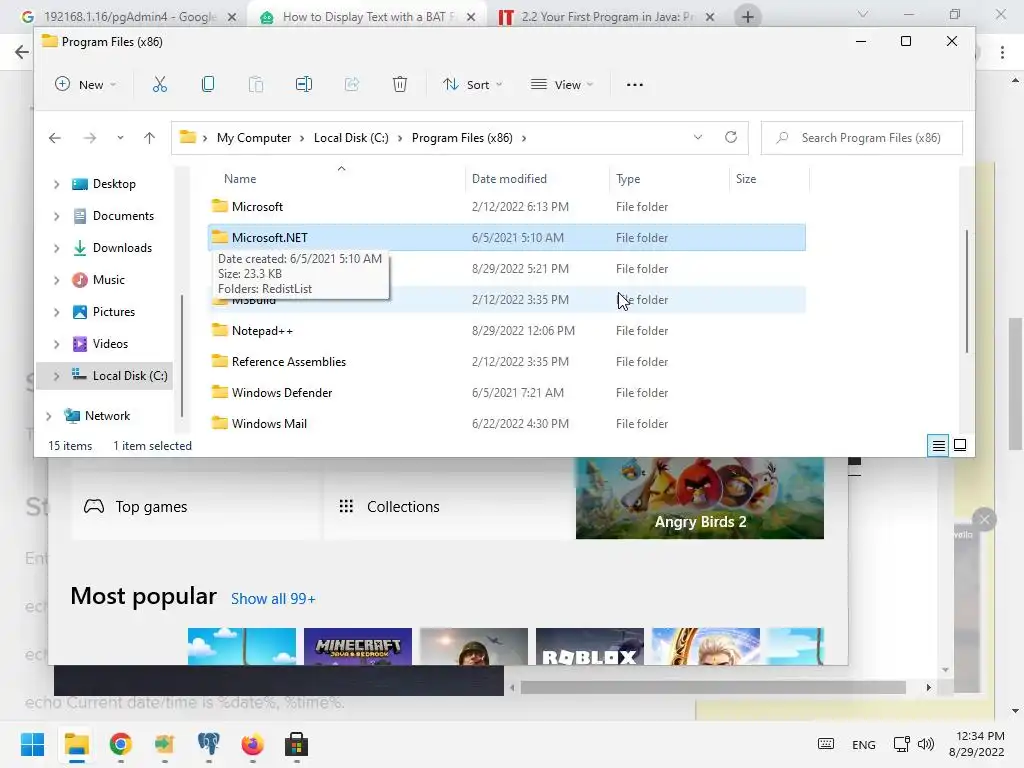The height and width of the screenshot is (768, 1024).
Task: Expand the Local Disk (C:) tree node
Action: [x=56, y=376]
